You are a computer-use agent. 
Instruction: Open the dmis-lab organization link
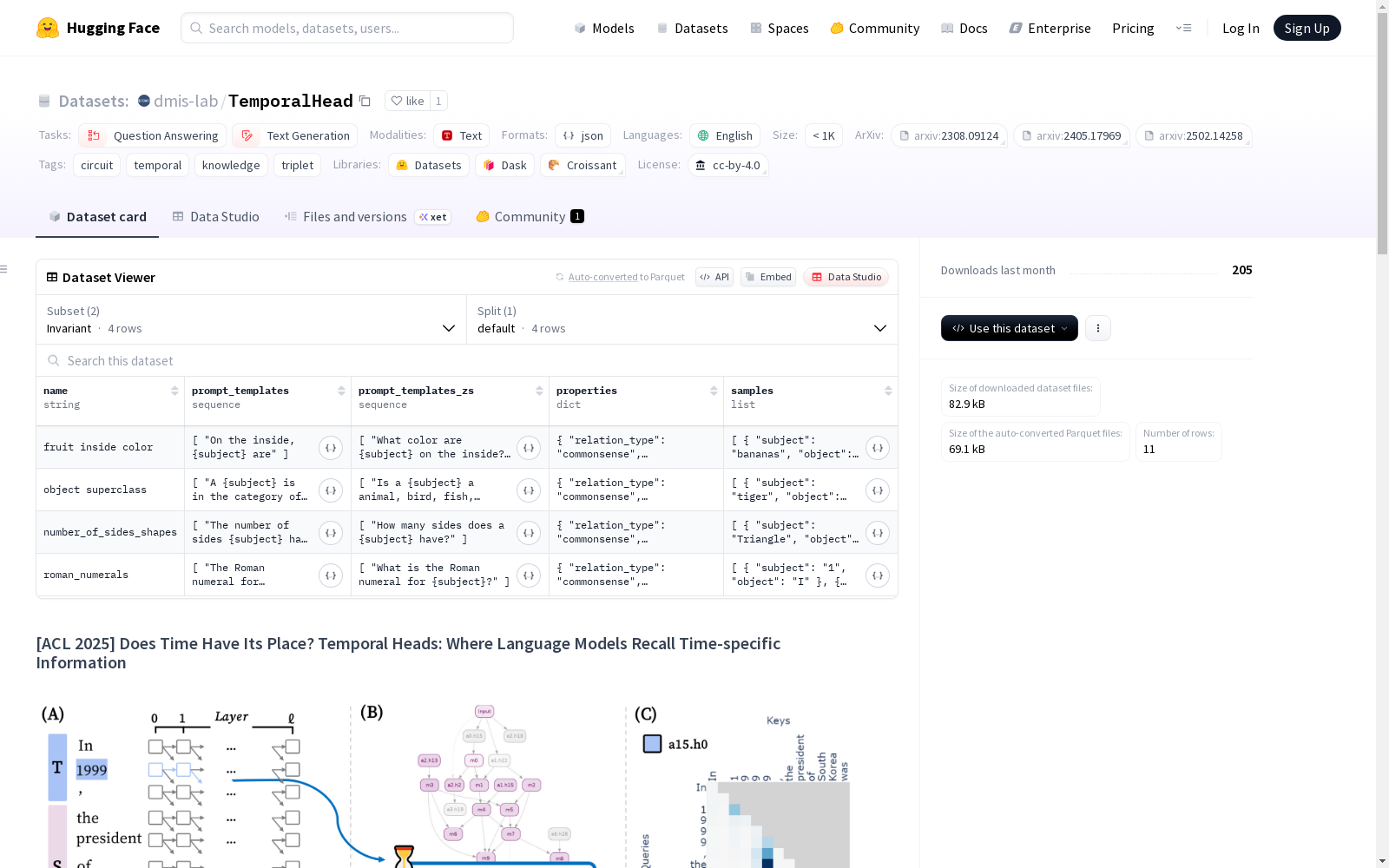[x=186, y=101]
